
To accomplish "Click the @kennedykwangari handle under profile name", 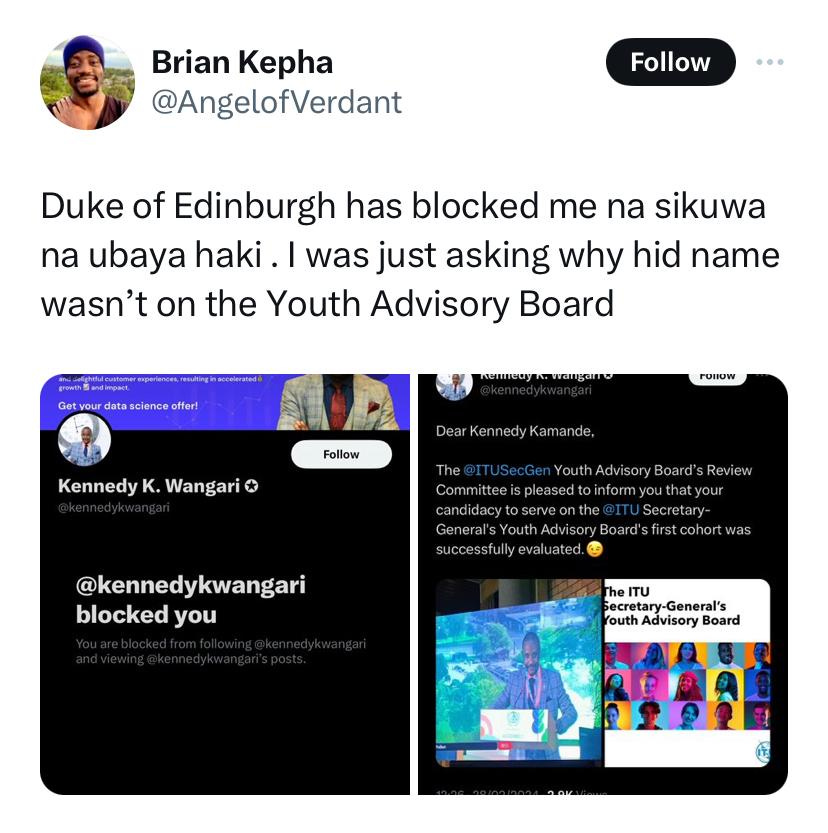I will tap(114, 507).
